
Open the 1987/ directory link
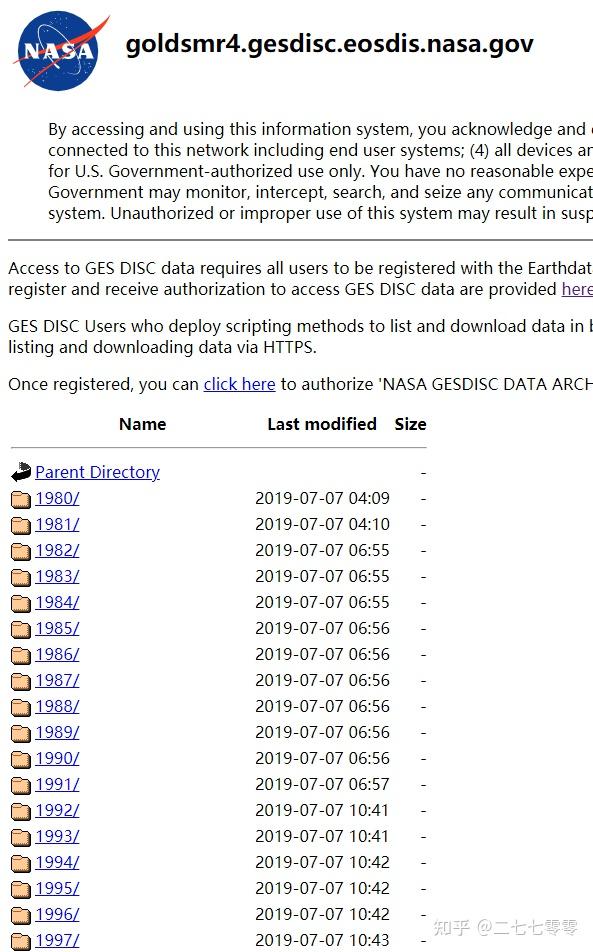pyautogui.click(x=57, y=680)
